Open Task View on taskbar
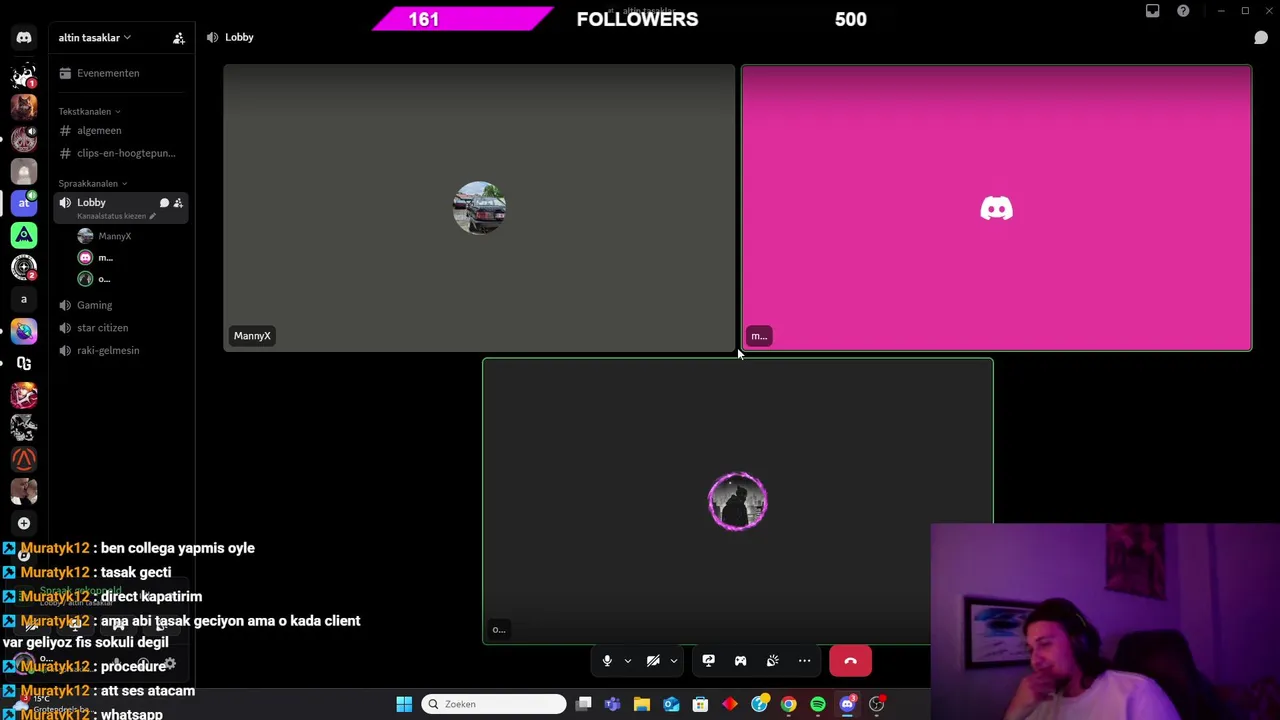 click(x=584, y=704)
